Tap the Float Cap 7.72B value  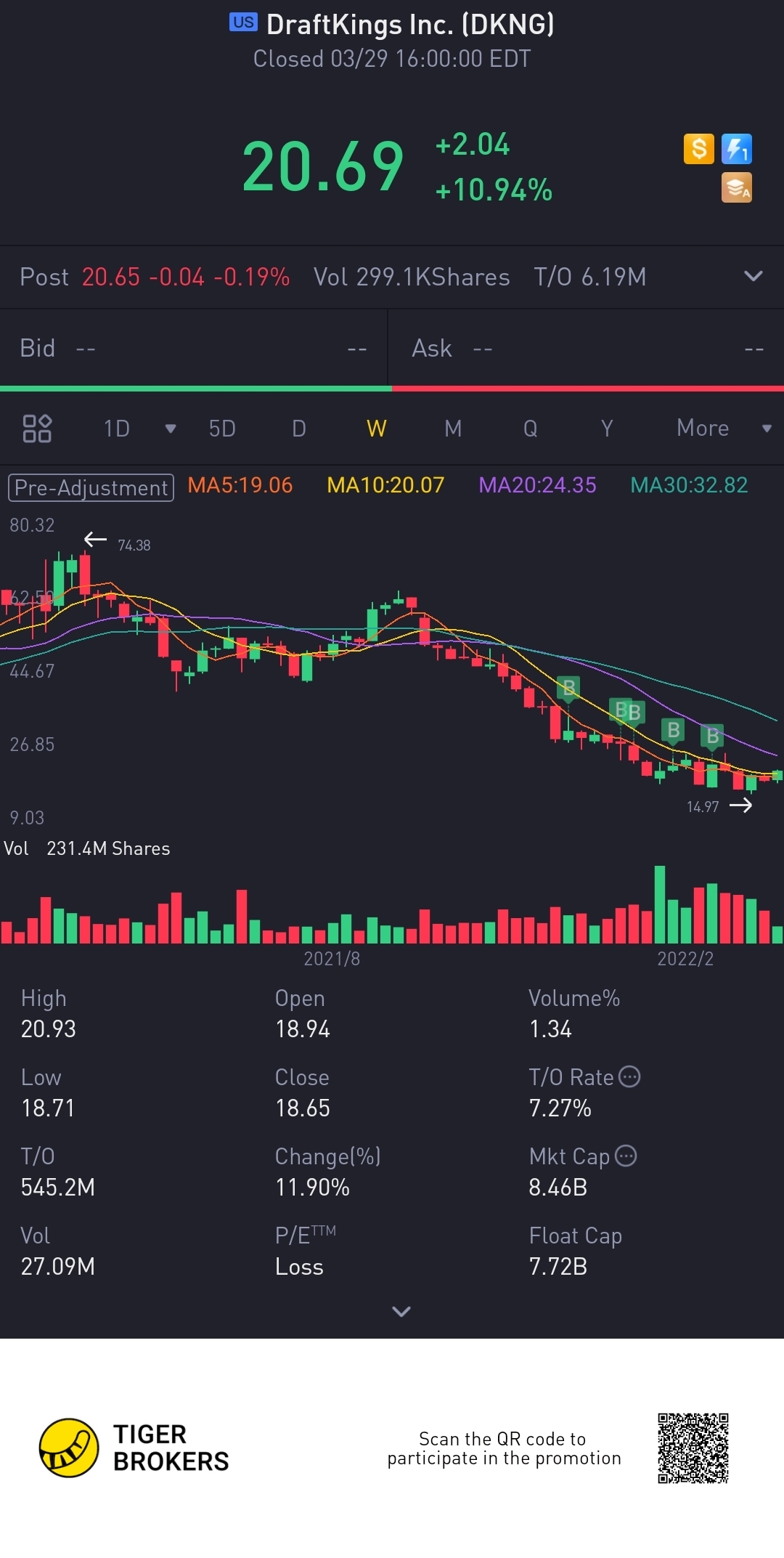[x=558, y=1267]
